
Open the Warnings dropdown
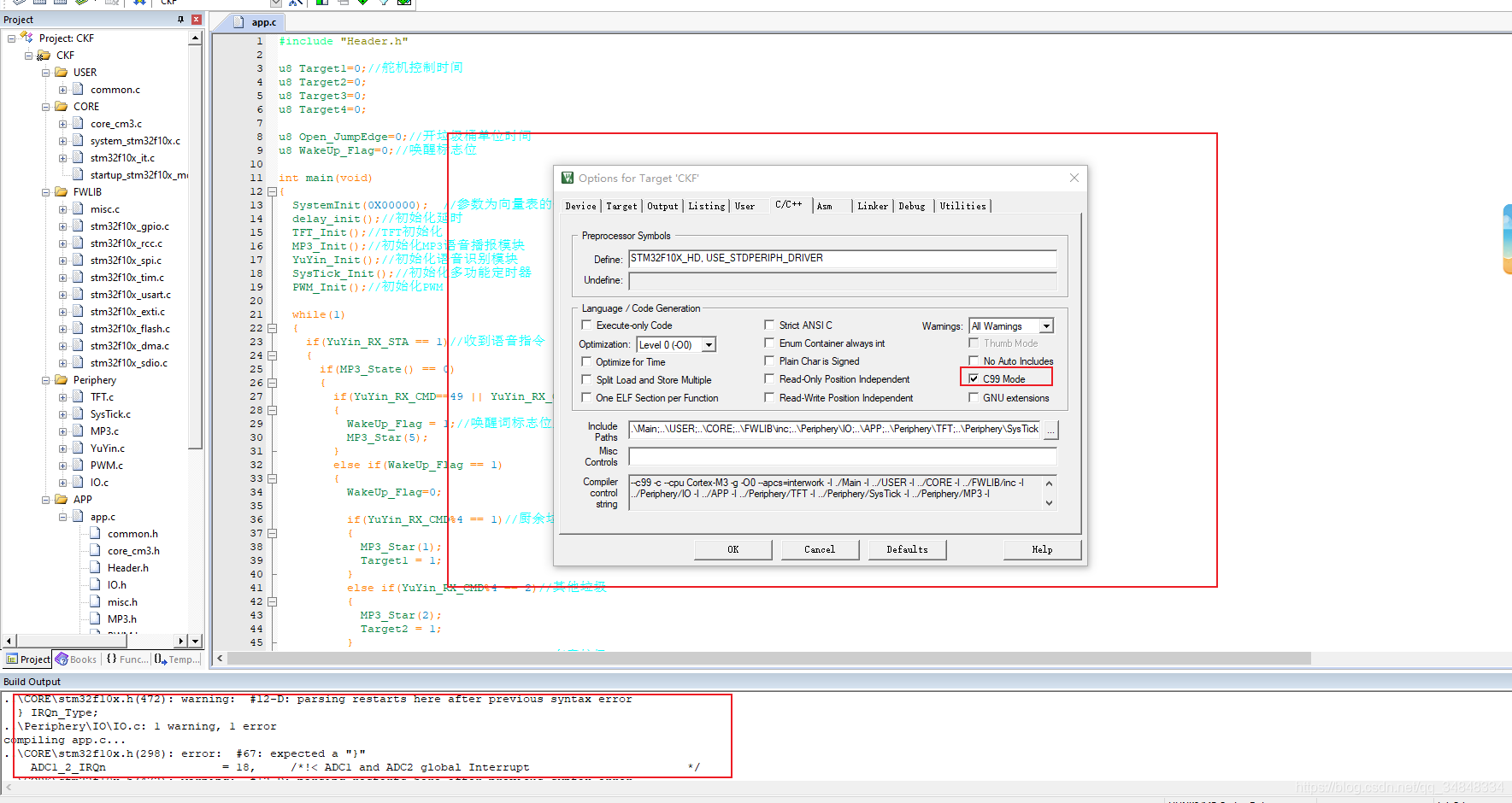[x=1046, y=325]
